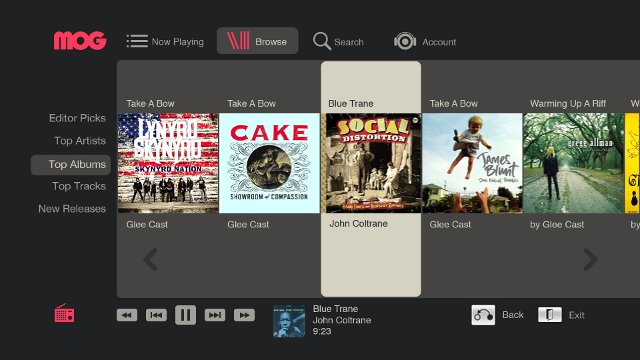Click the fast forward button
Screen dimensions: 640x360
click(244, 315)
